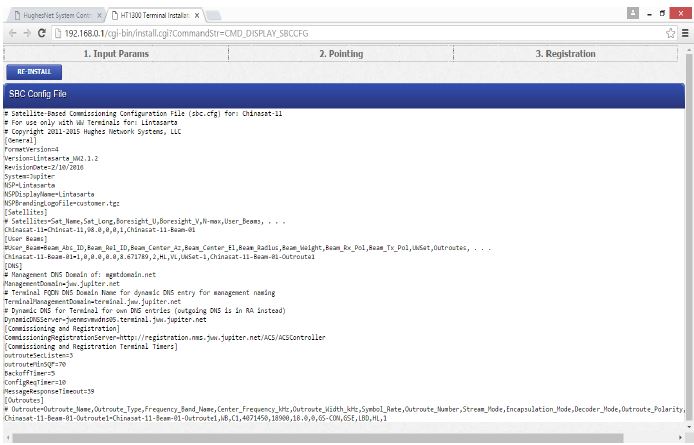The width and height of the screenshot is (694, 445).
Task: Open the Chrome hamburger menu
Action: coord(685,33)
